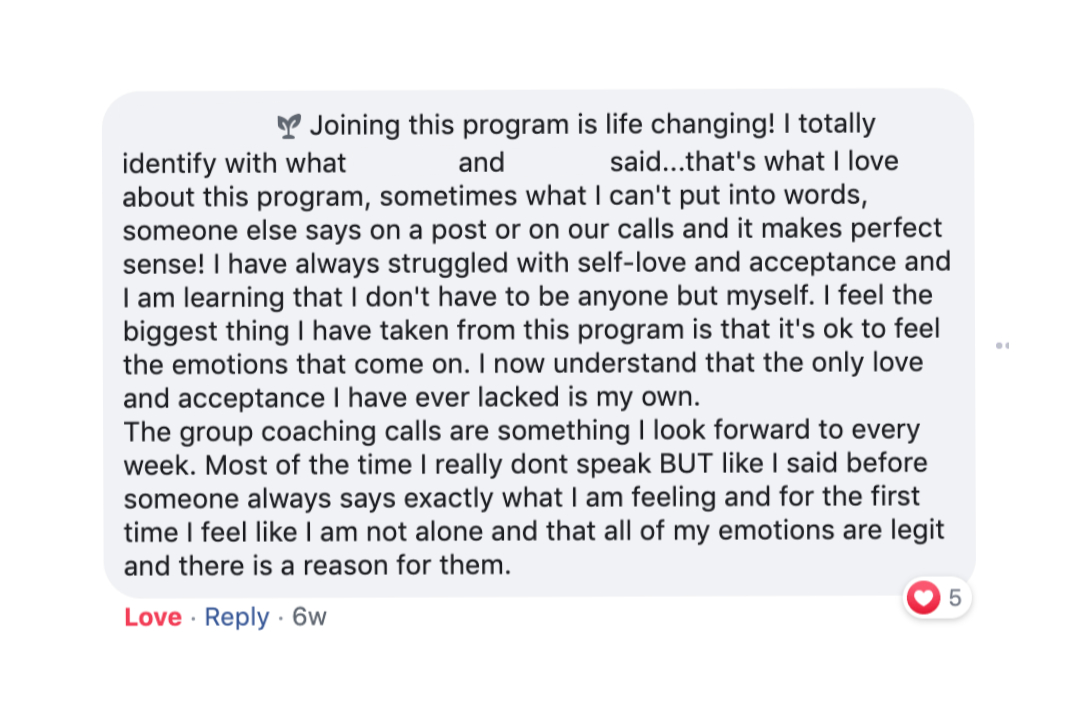Click the seedling emoji before "Joining"
1080x714 pixels.
click(x=289, y=126)
